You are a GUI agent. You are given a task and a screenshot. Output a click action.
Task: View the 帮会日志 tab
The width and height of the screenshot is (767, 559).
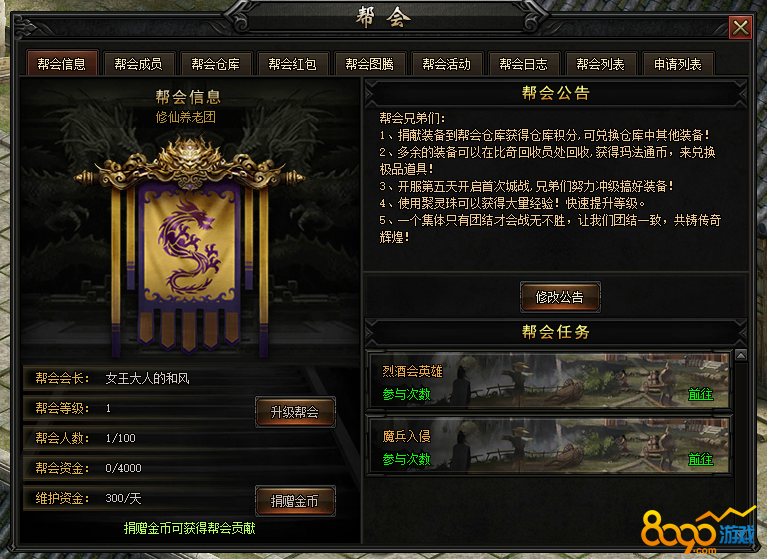pyautogui.click(x=523, y=64)
